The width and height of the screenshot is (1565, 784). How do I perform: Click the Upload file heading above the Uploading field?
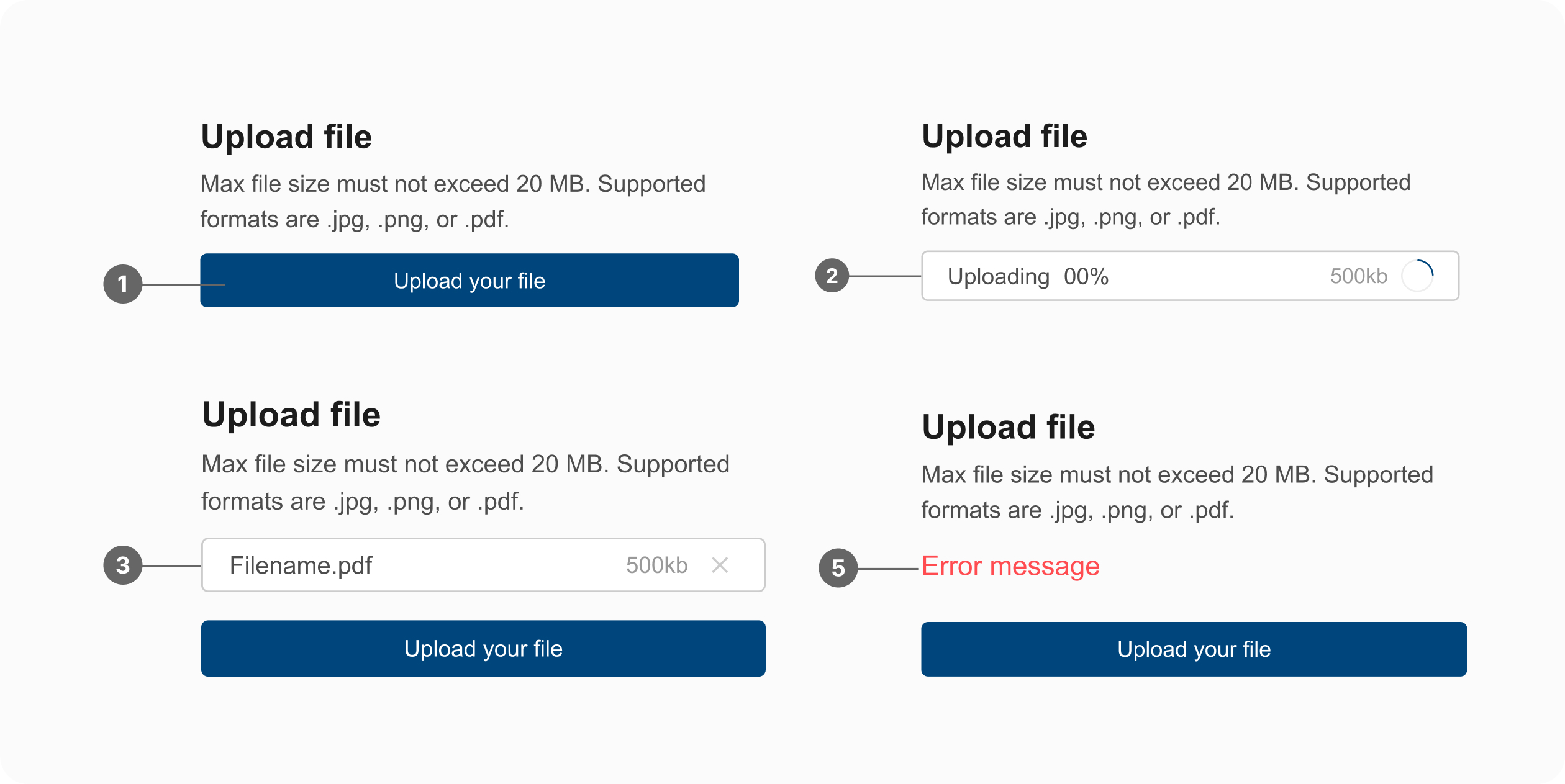pyautogui.click(x=1004, y=136)
